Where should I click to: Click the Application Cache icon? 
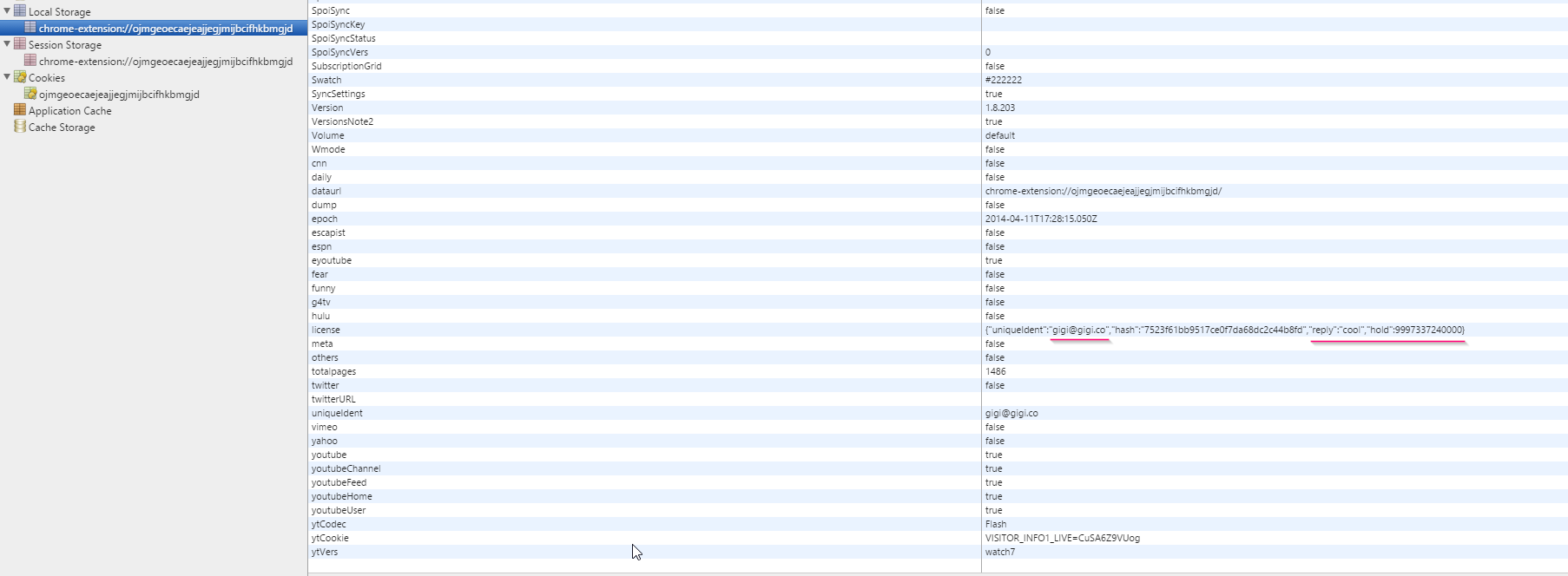point(20,109)
